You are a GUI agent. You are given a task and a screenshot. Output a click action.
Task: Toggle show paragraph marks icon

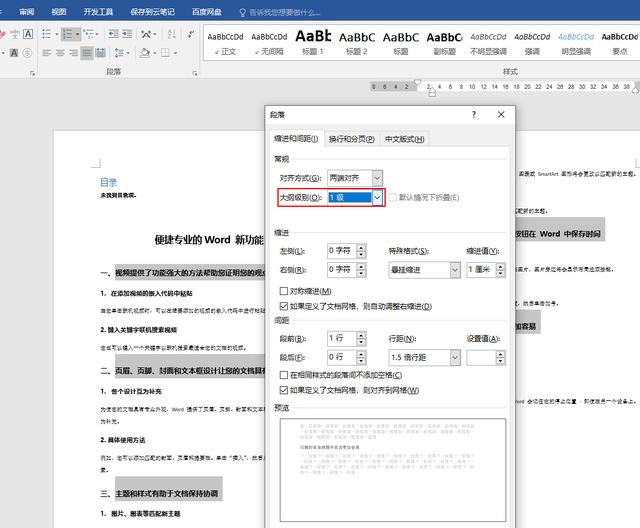coord(191,34)
